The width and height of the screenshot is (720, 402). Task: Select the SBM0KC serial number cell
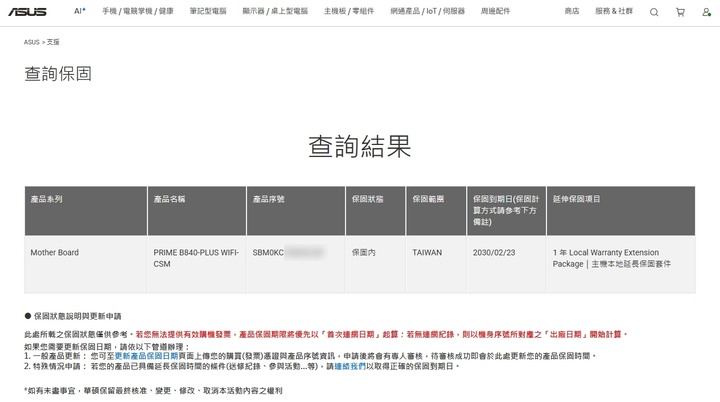[296, 265]
